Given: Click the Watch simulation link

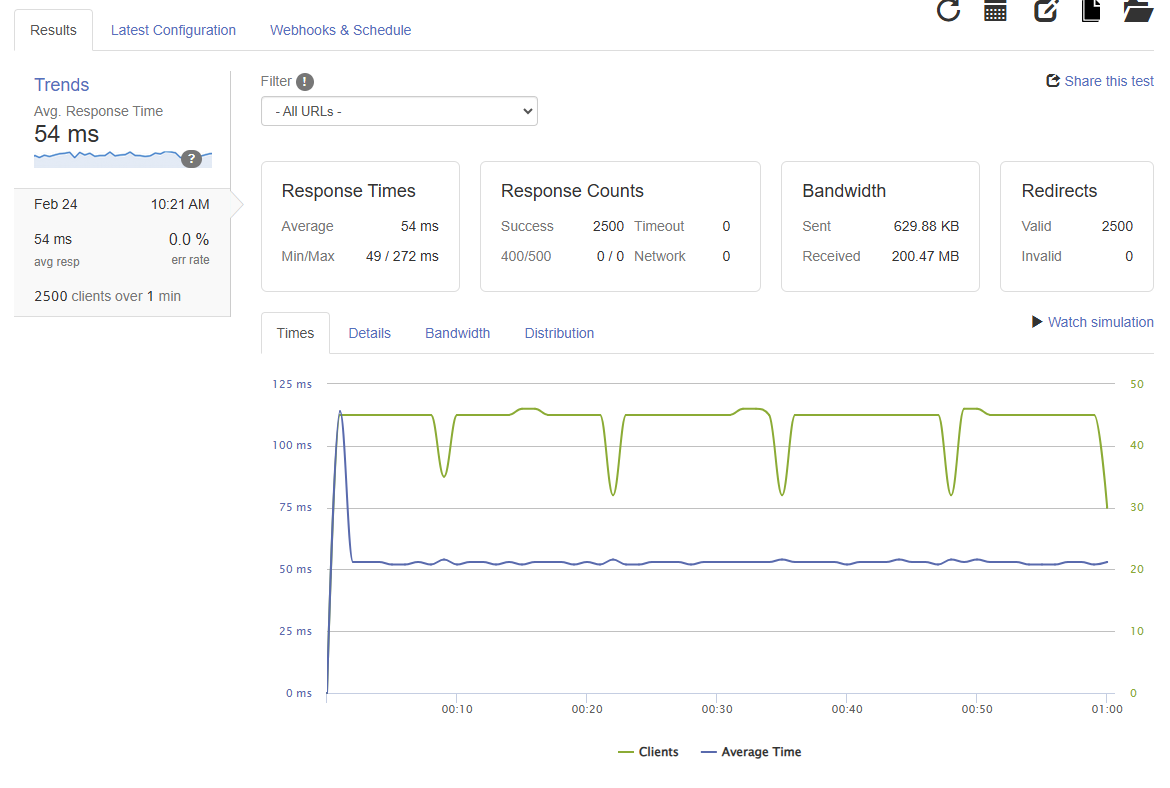Looking at the screenshot, I should pos(1100,322).
